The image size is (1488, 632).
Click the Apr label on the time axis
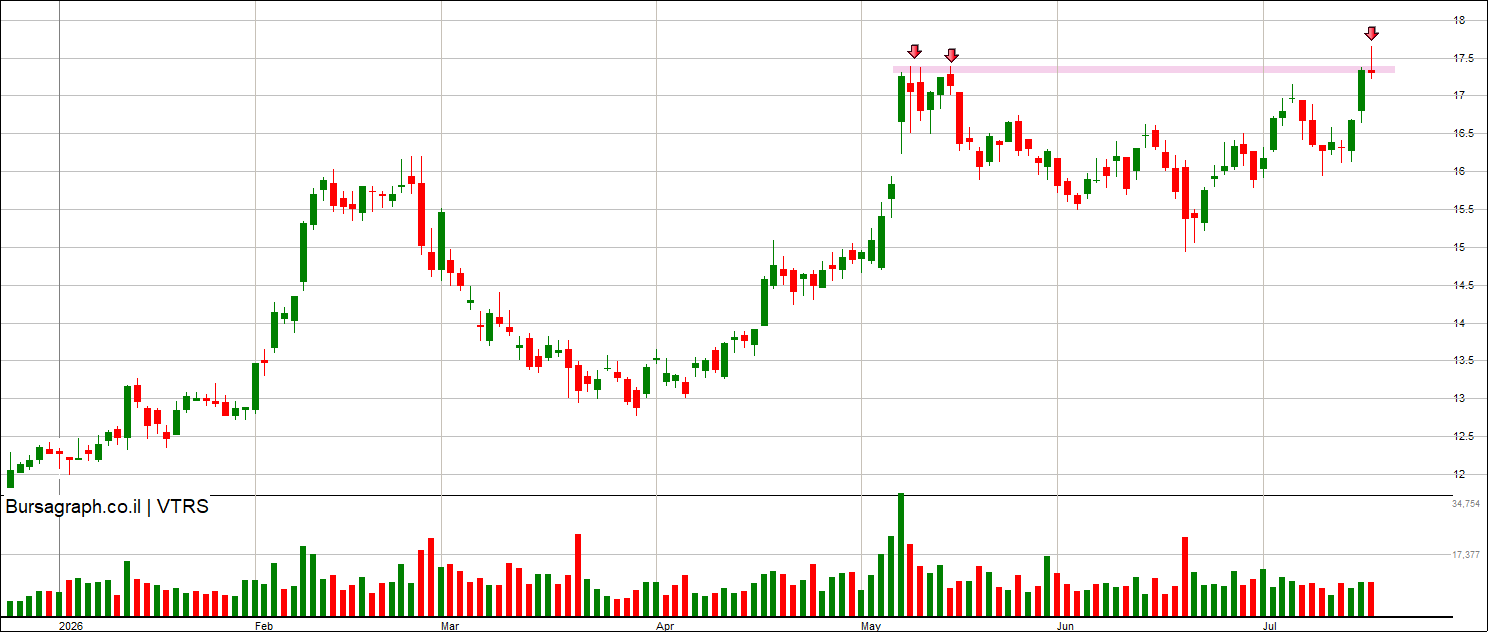click(666, 626)
